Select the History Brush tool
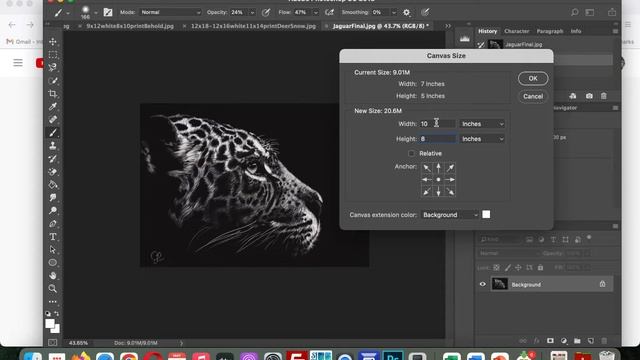640x360 pixels. pos(53,159)
